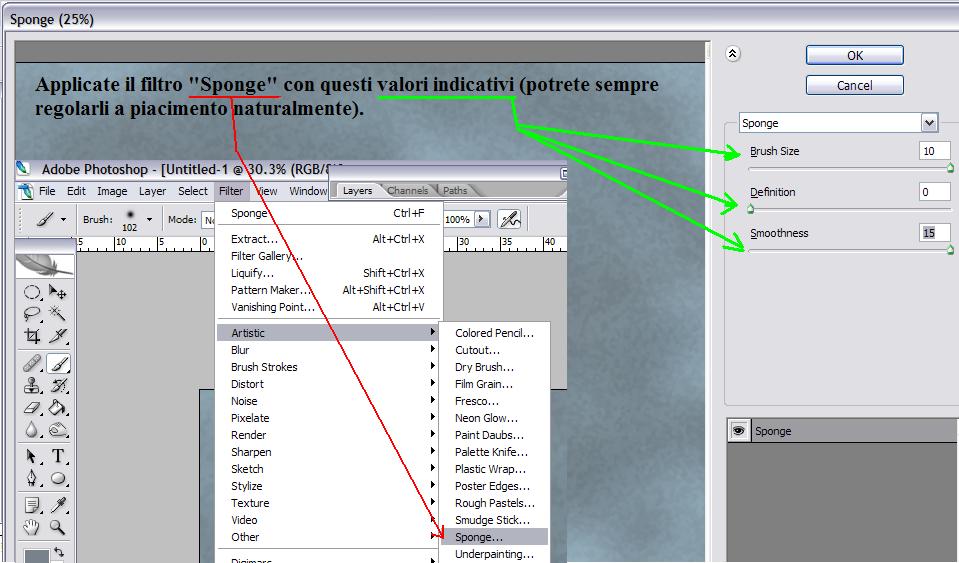
Task: Click the Definition value field
Action: click(x=935, y=192)
